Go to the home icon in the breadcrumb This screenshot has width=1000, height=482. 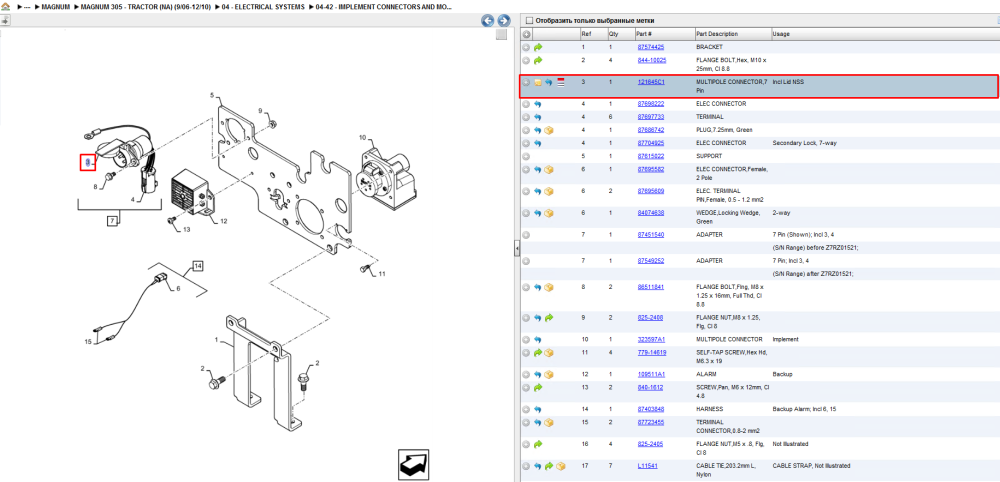tap(6, 6)
